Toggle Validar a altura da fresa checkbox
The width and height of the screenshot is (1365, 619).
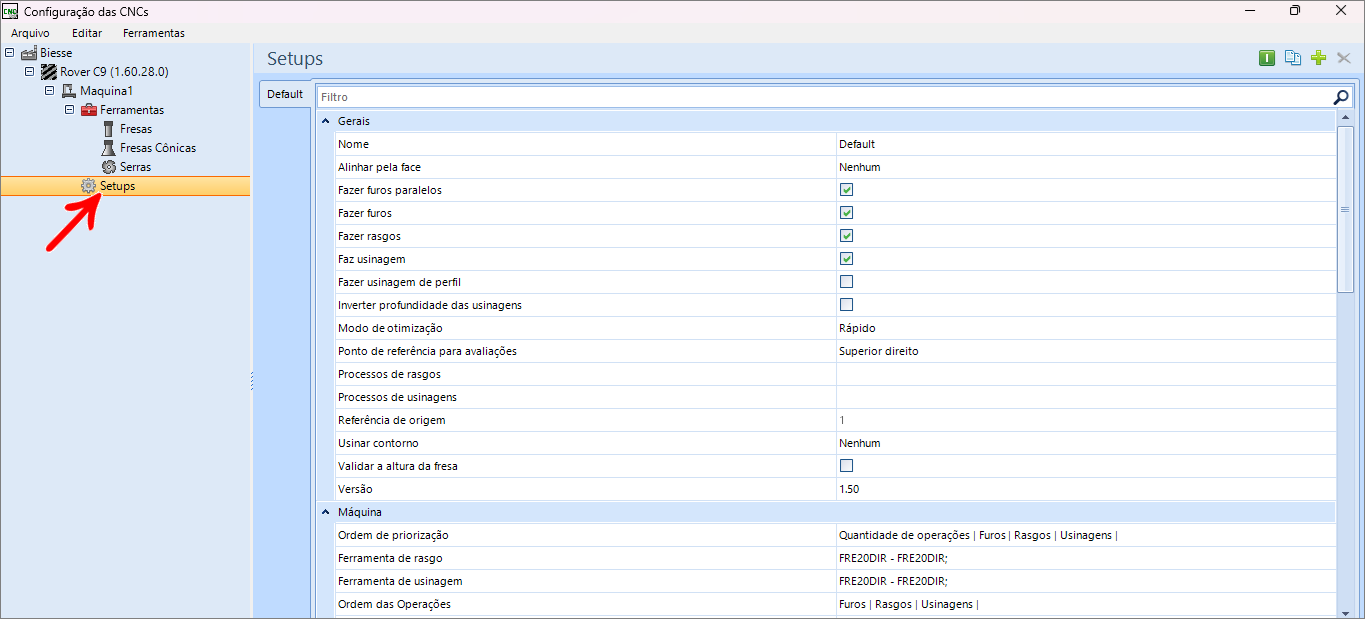(846, 466)
